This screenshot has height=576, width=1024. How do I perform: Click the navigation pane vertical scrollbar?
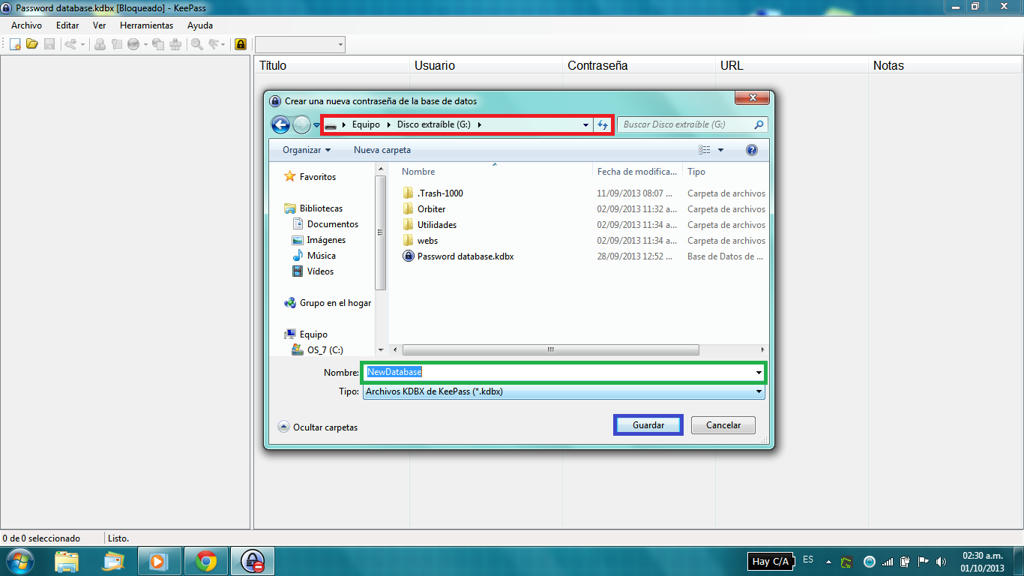click(x=381, y=233)
